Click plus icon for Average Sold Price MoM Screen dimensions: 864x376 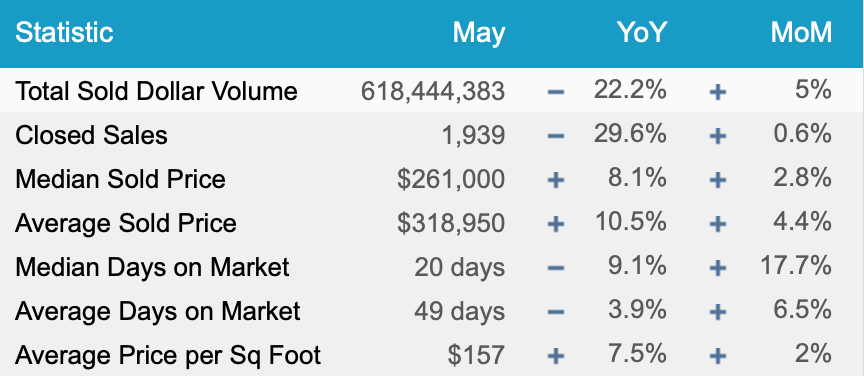coord(717,224)
